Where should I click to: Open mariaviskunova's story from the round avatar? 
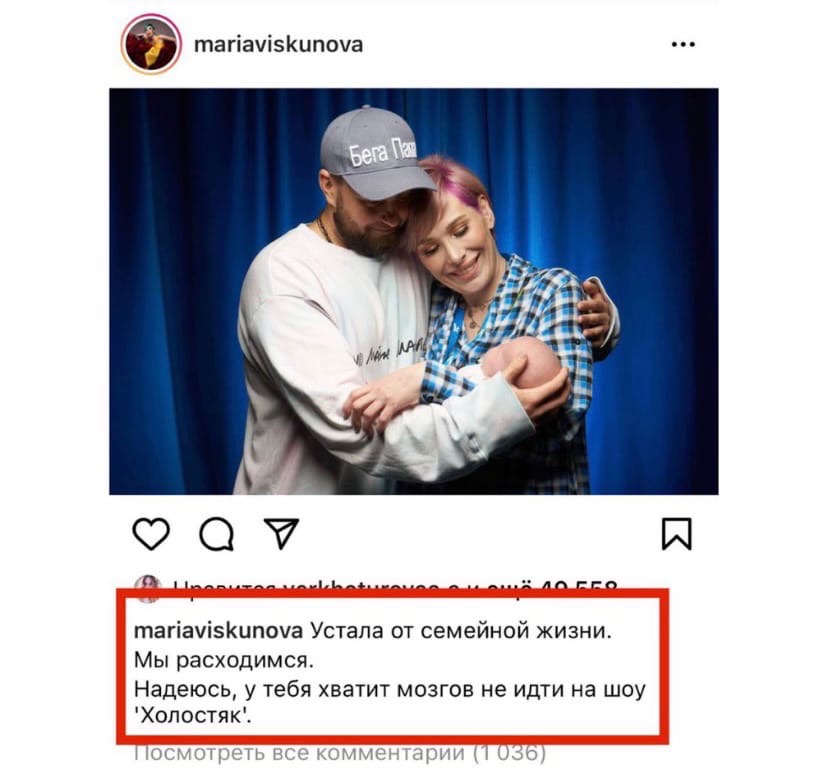[151, 44]
